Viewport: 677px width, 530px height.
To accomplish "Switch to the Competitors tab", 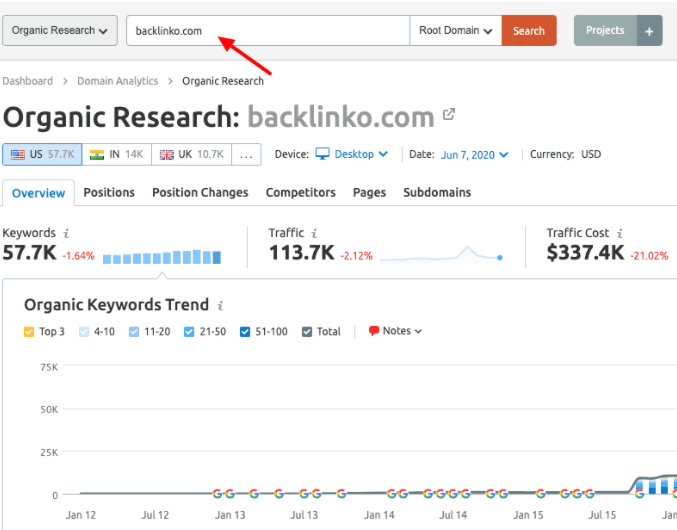I will pos(300,192).
